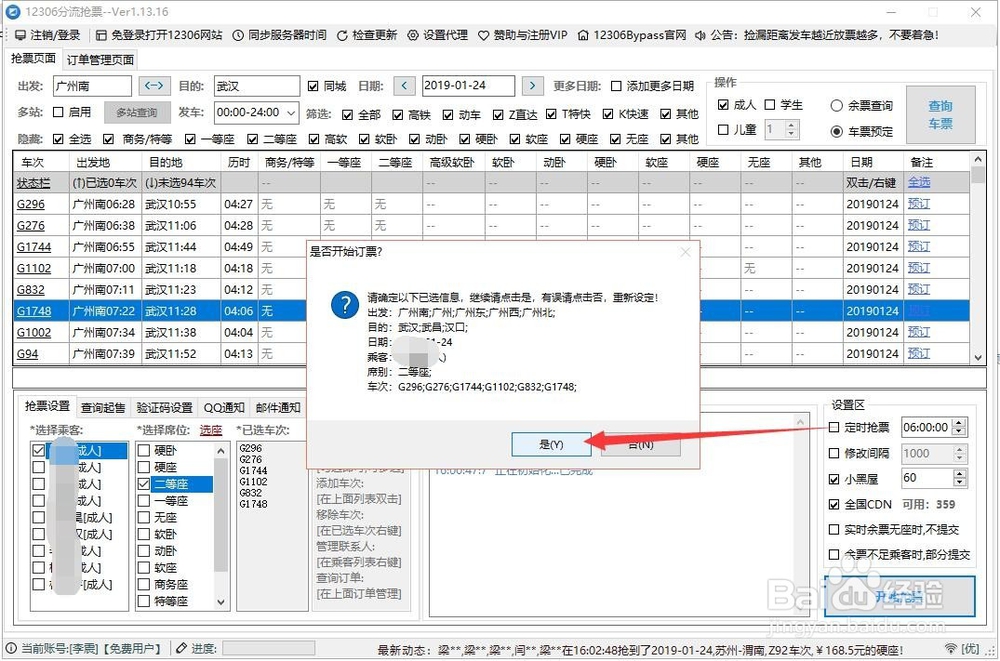Click train number G1102 in table
Viewport: 1000px width, 661px height.
pyautogui.click(x=34, y=269)
